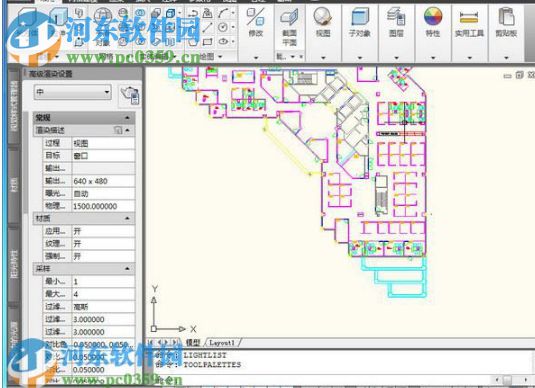Collapse the 常规 section

click(127, 118)
